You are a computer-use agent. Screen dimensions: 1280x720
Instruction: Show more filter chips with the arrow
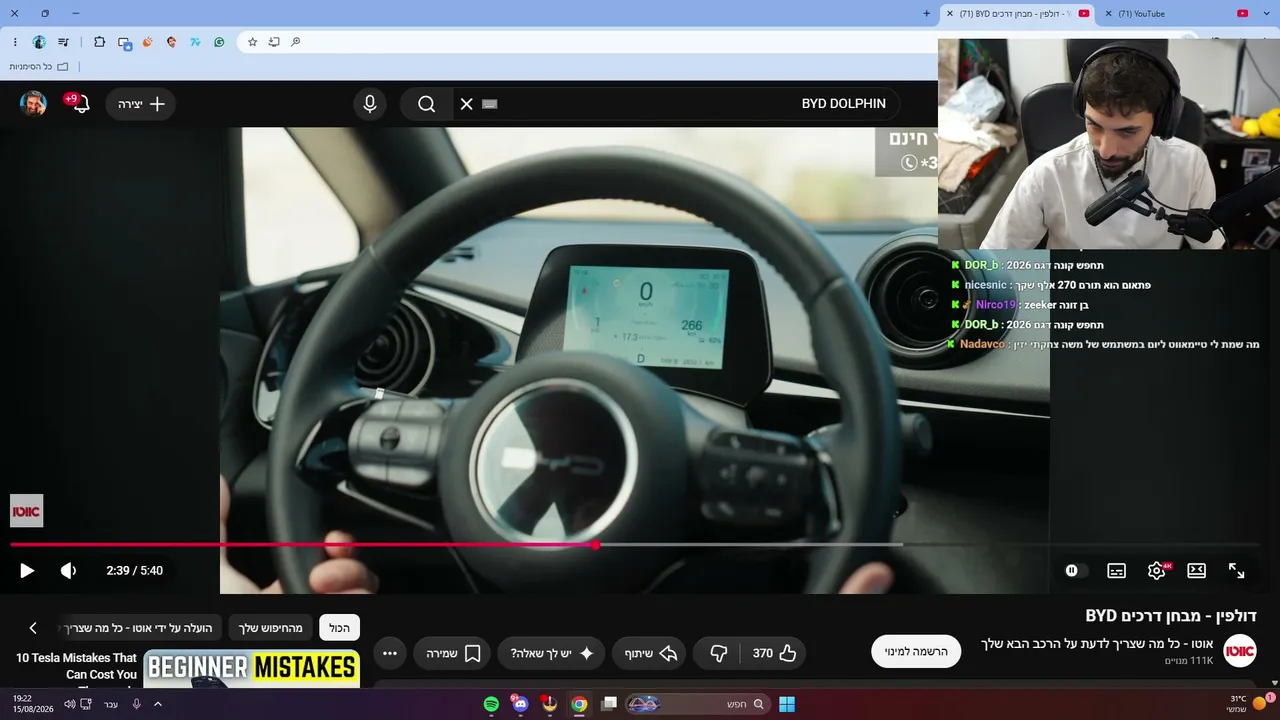point(33,628)
